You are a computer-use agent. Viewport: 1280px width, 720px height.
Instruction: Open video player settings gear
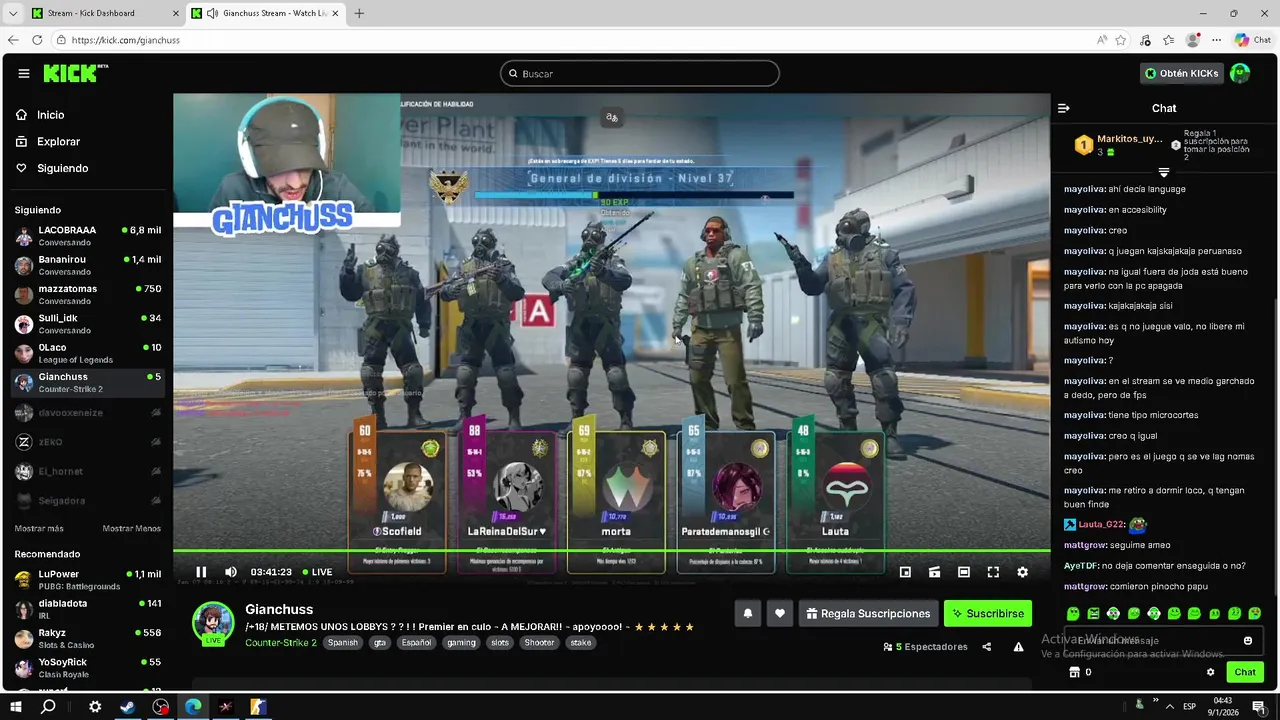click(1022, 572)
